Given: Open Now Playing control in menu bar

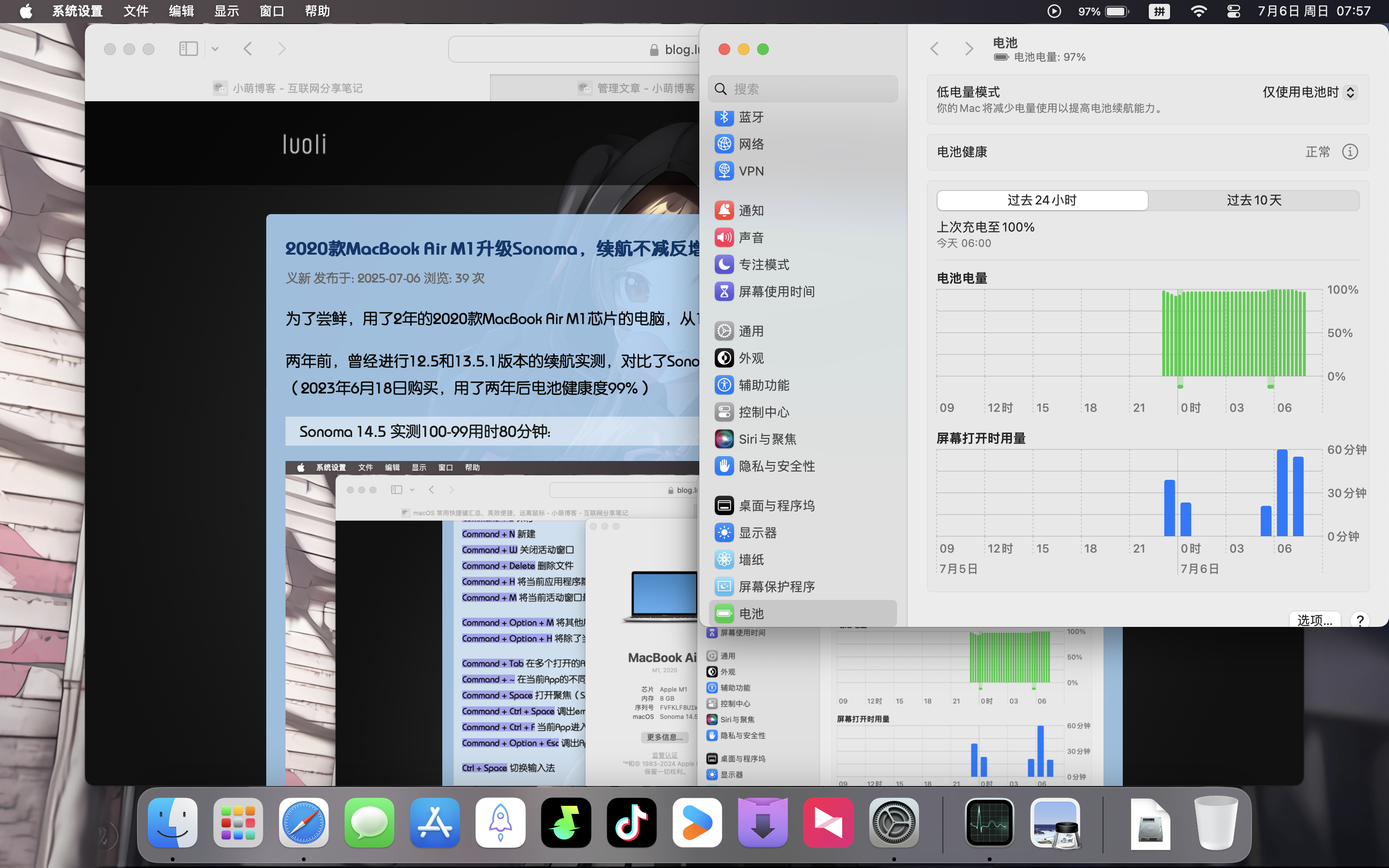Looking at the screenshot, I should [1054, 12].
